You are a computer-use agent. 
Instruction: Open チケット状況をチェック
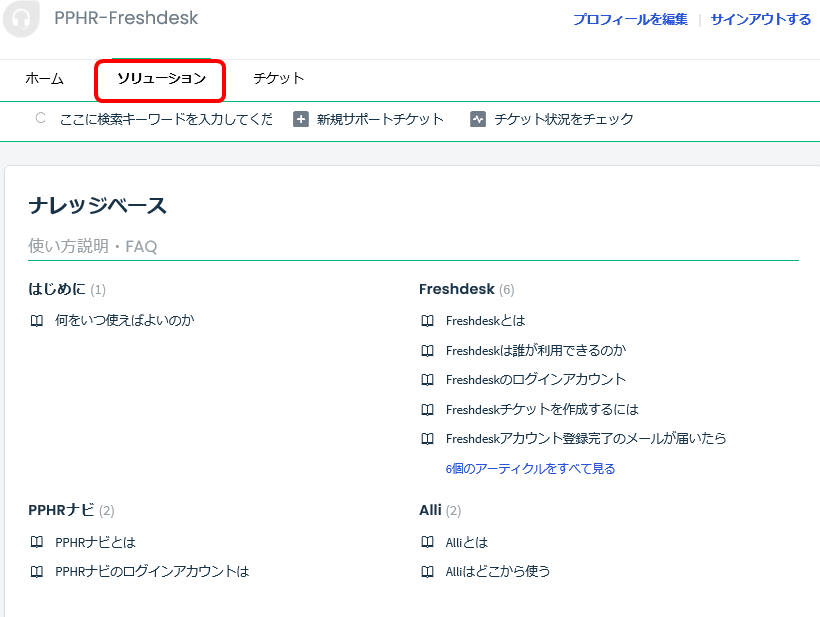564,119
